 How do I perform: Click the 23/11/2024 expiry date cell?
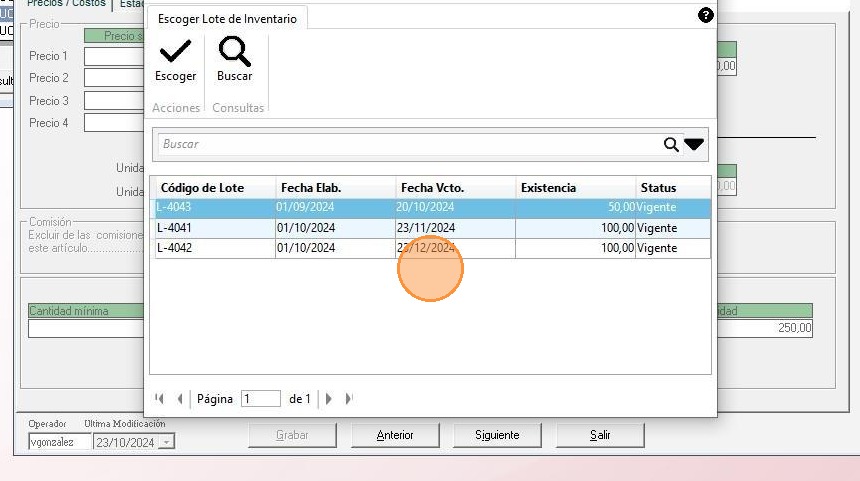455,228
